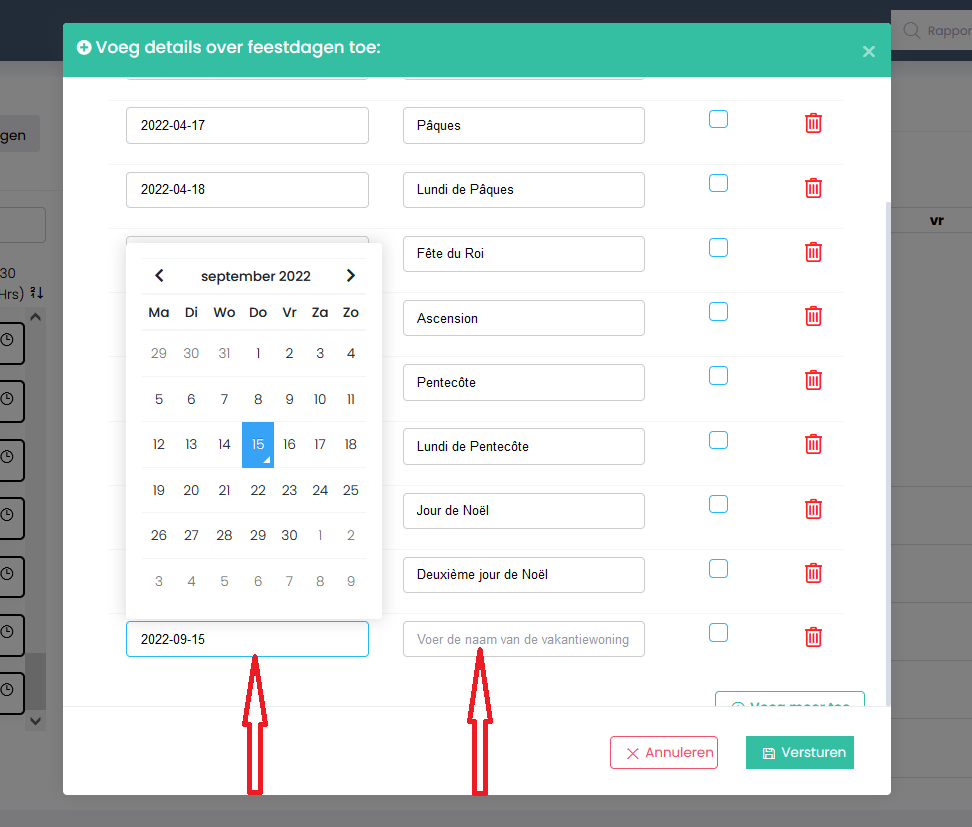The height and width of the screenshot is (827, 972).
Task: Tick the checkbox for Deuxième jour de Noël
Action: 718,568
